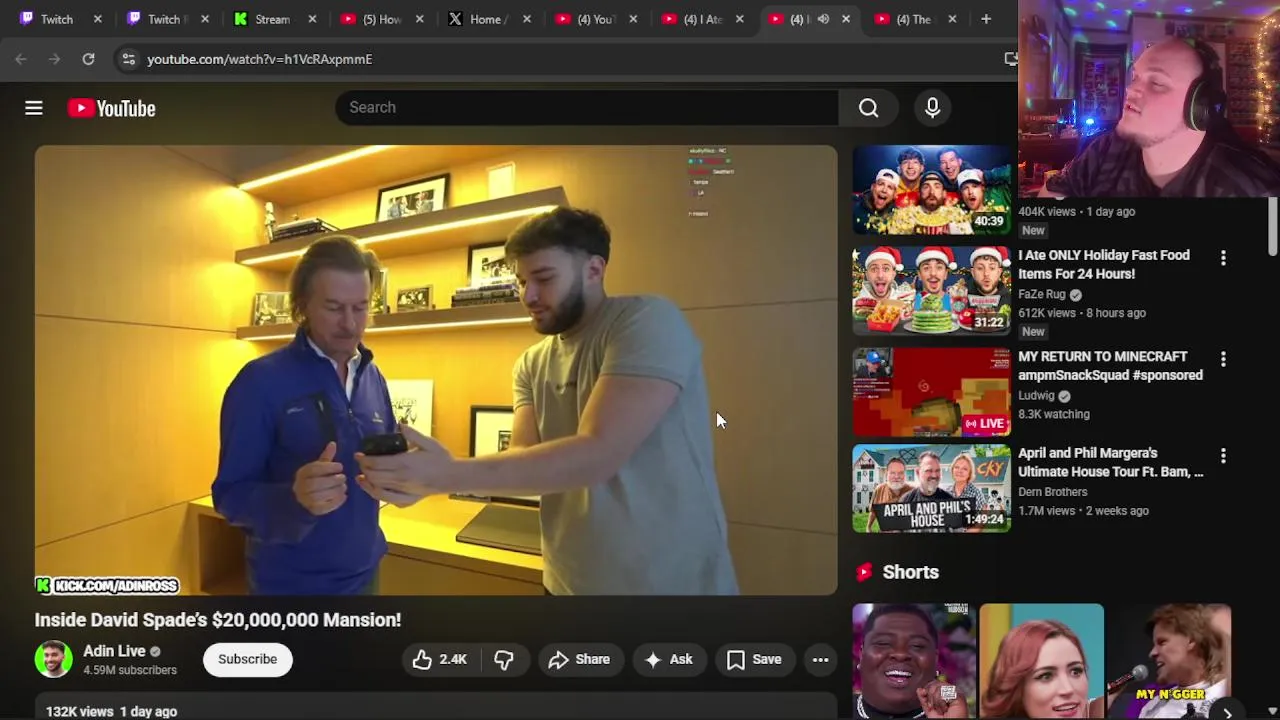Open "MY RETURN TO MINECRAFT" video title
The height and width of the screenshot is (720, 1280).
pyautogui.click(x=1110, y=366)
